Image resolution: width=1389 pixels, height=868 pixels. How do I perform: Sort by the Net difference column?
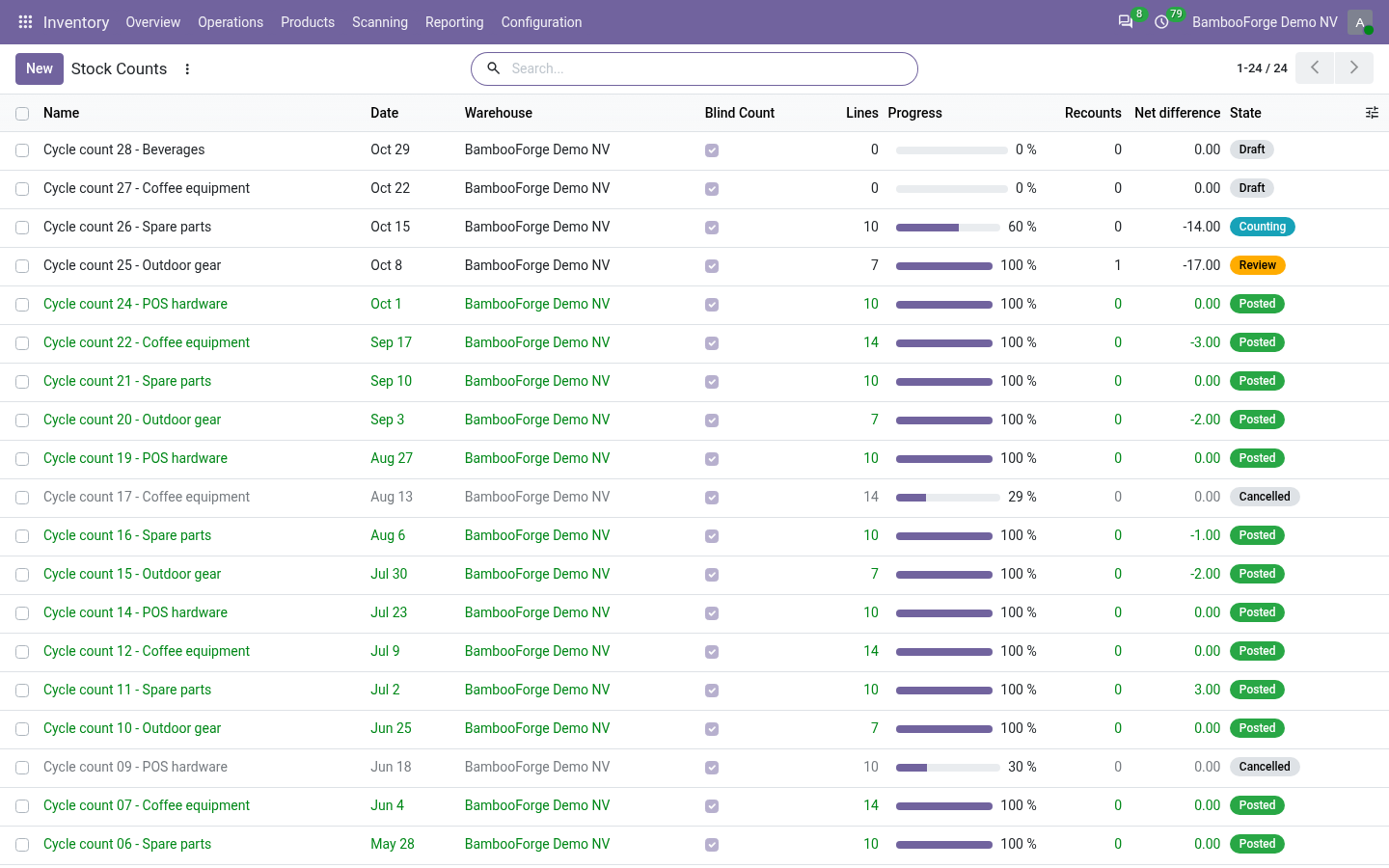click(x=1177, y=113)
